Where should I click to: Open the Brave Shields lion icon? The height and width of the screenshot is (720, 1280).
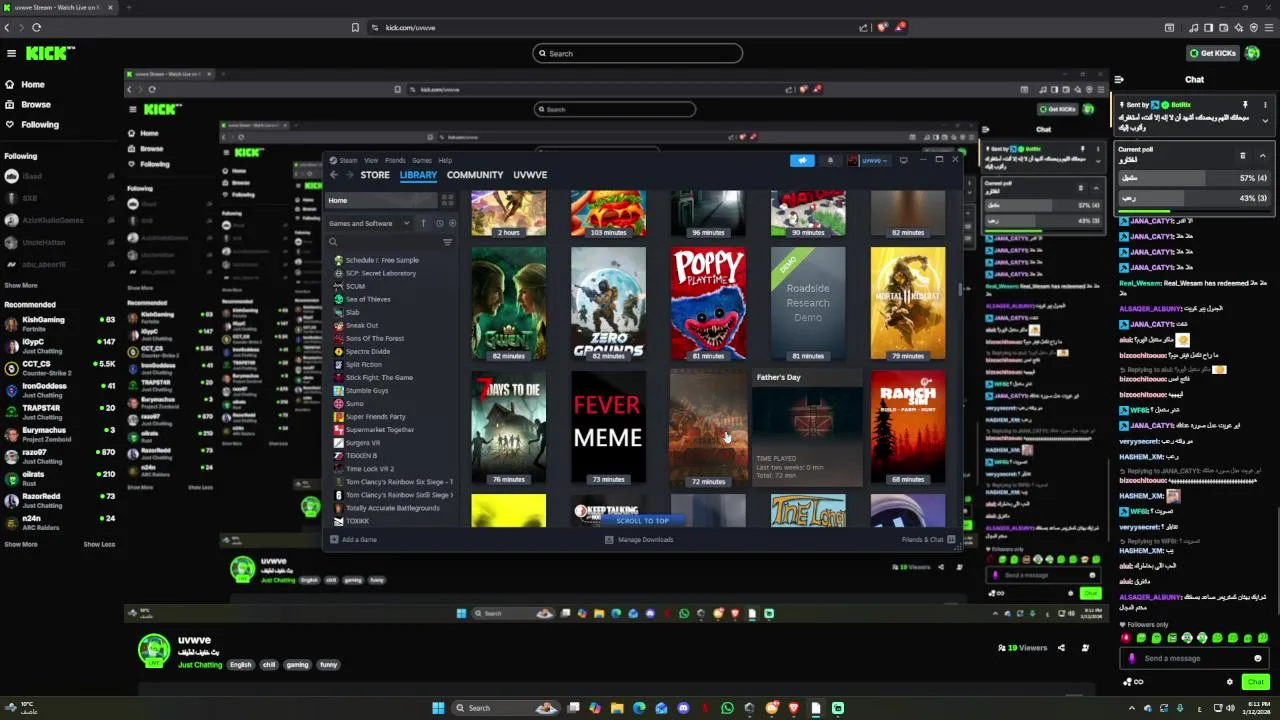coord(882,27)
